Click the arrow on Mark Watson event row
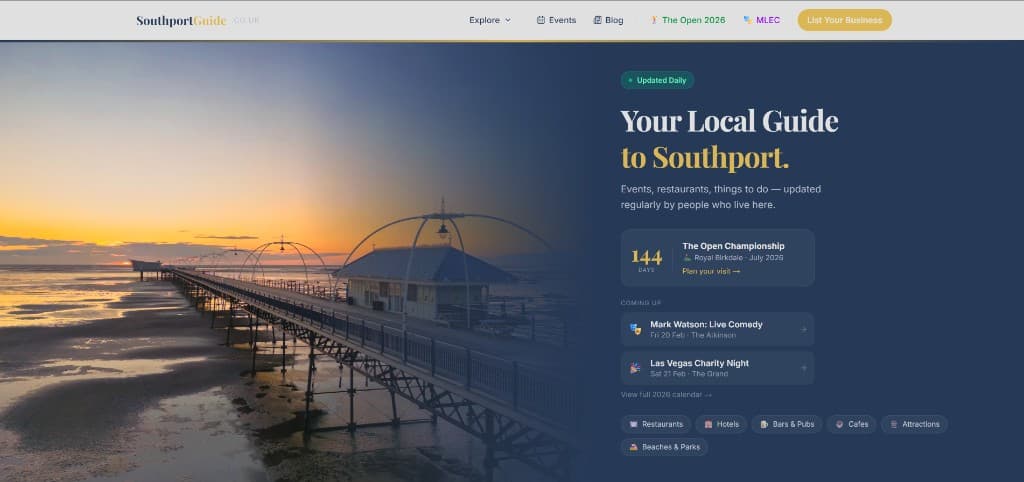This screenshot has width=1024, height=482. pos(804,329)
